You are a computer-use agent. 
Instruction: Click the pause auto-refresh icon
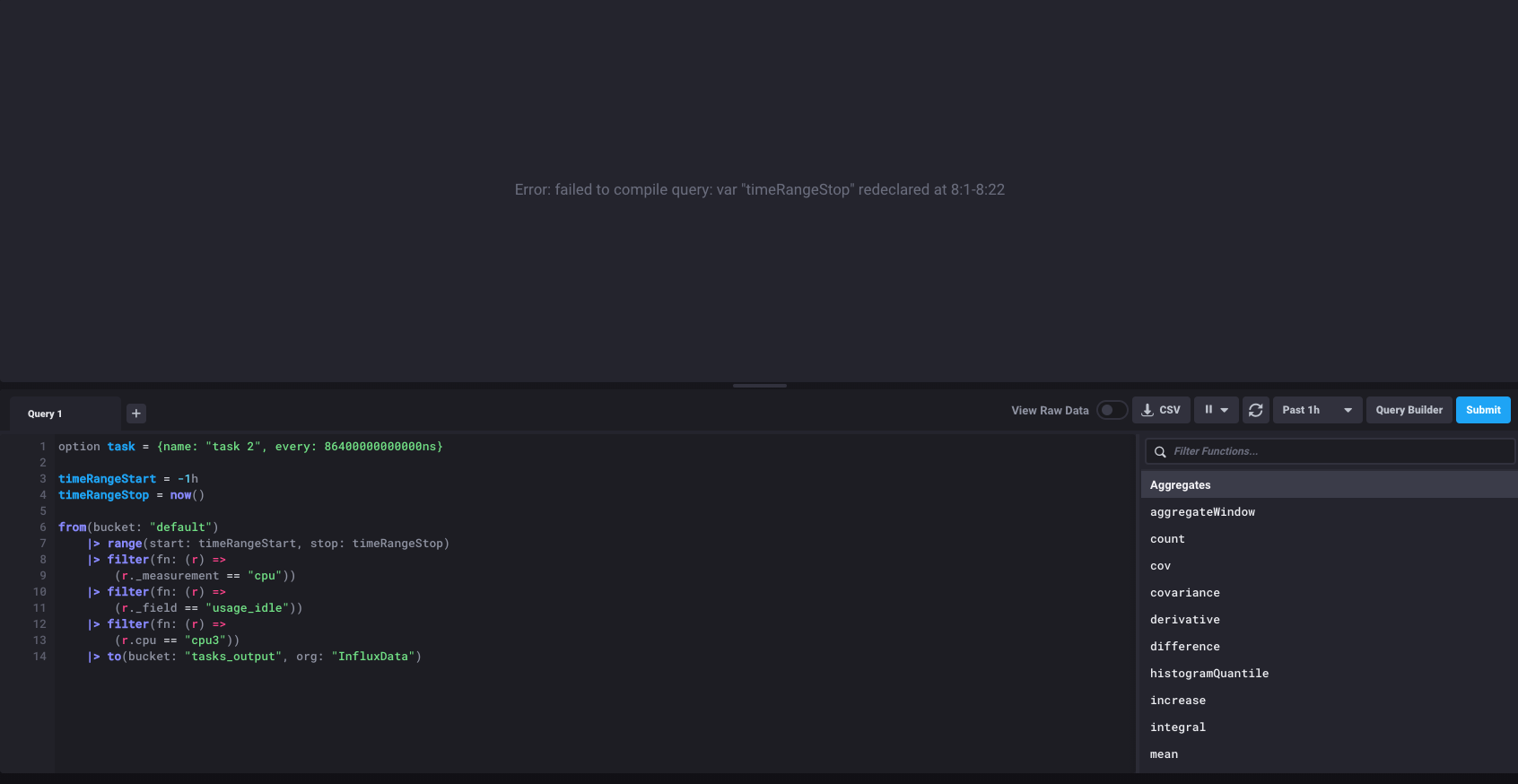tap(1208, 410)
